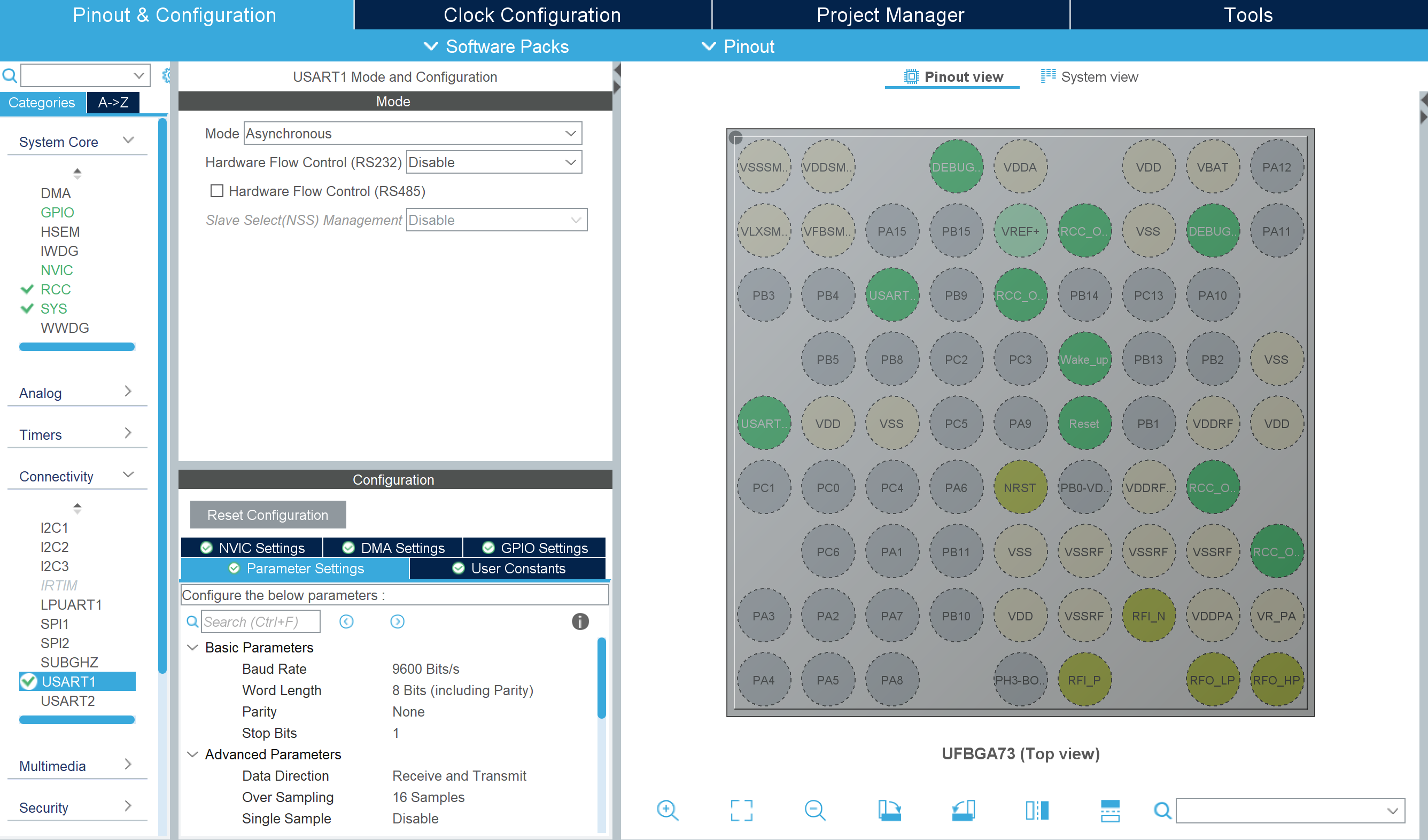Click the Reset Configuration button
The image size is (1428, 840).
point(267,514)
